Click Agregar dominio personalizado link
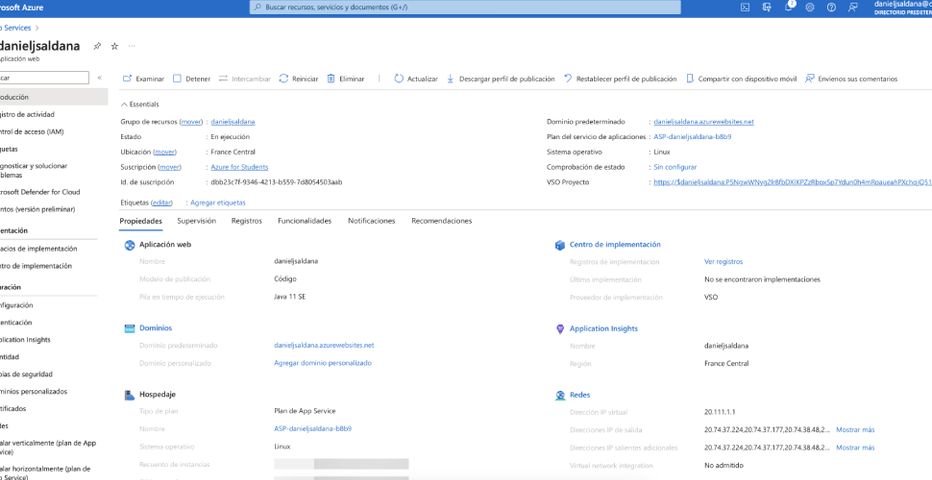Image resolution: width=932 pixels, height=480 pixels. point(323,363)
